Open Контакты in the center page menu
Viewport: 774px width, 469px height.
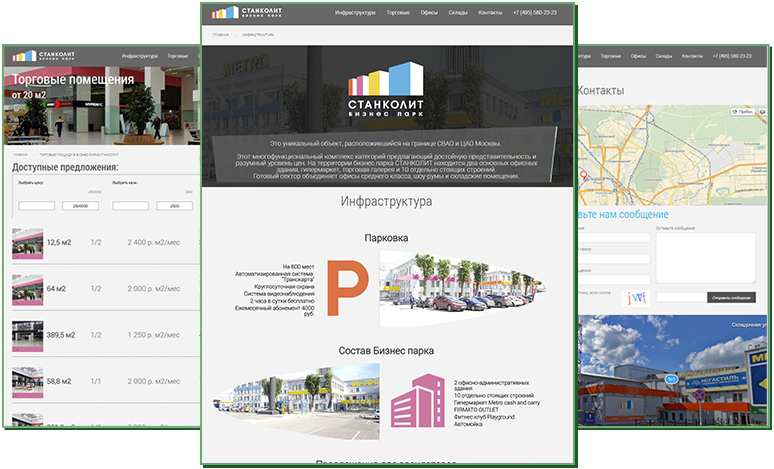click(x=491, y=13)
